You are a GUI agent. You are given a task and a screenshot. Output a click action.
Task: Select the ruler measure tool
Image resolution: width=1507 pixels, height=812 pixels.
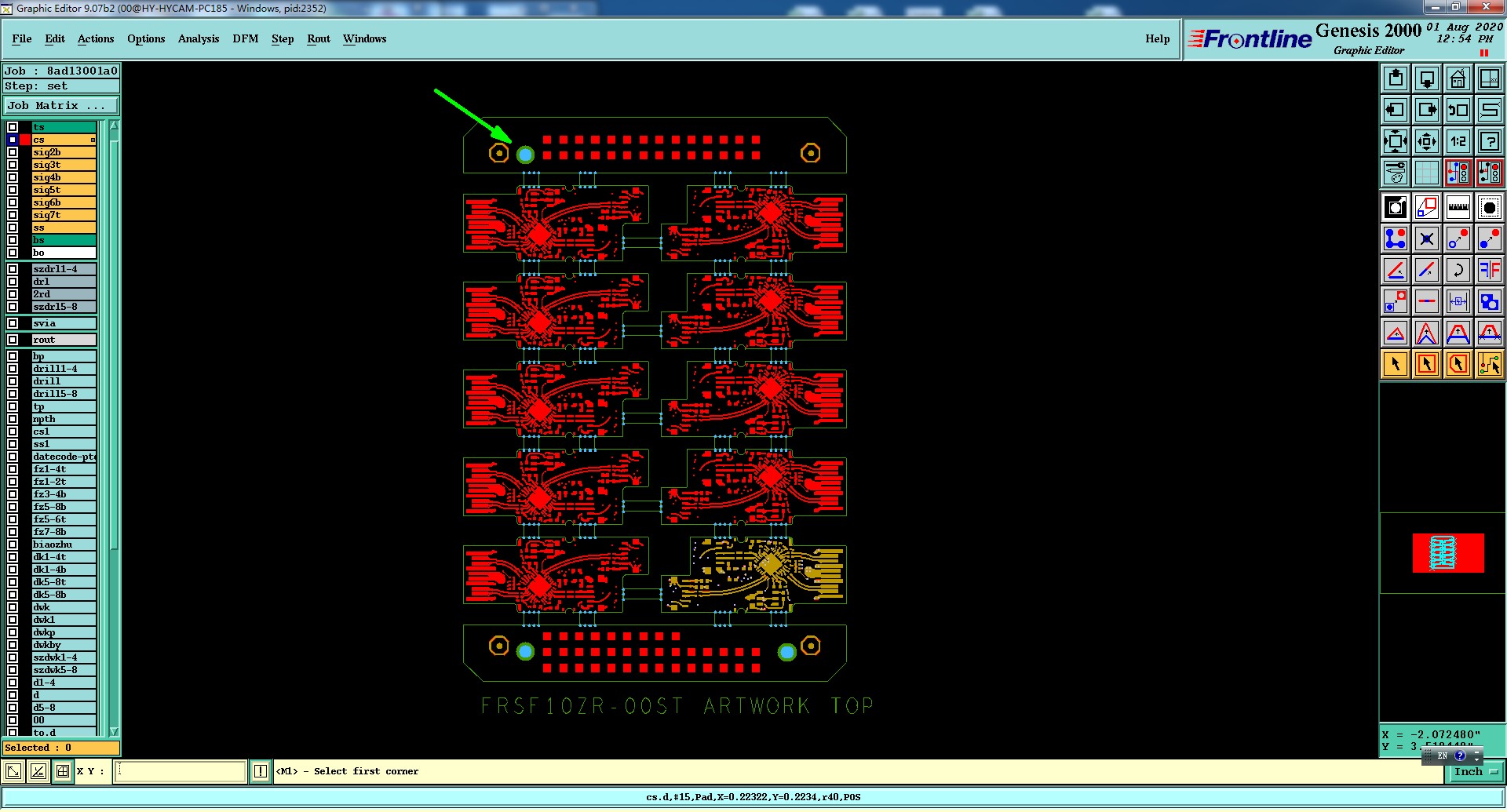point(1458,208)
